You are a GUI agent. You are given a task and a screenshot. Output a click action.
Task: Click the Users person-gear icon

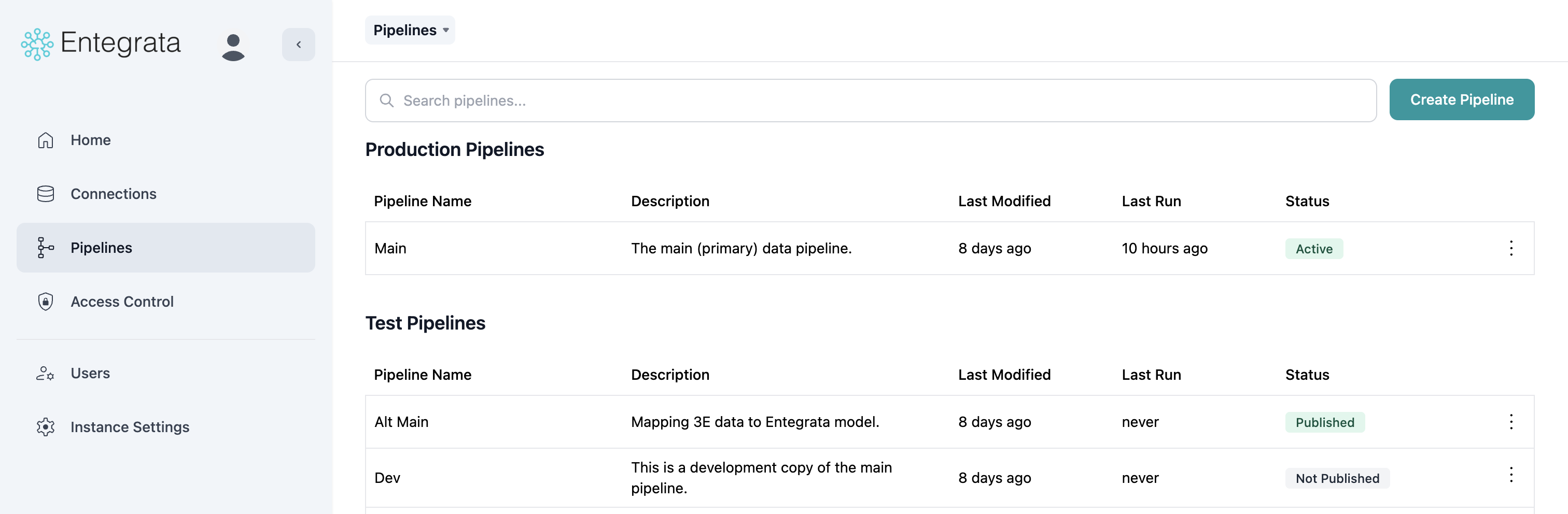point(46,374)
